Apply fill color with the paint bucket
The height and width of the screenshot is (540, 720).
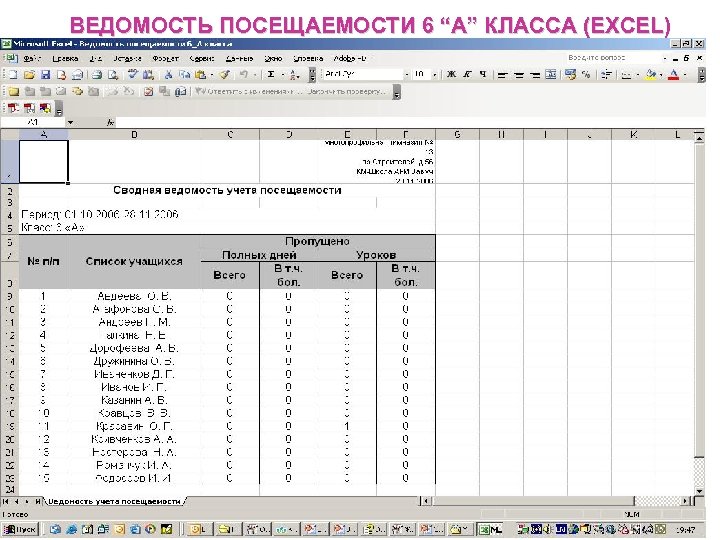pos(650,74)
